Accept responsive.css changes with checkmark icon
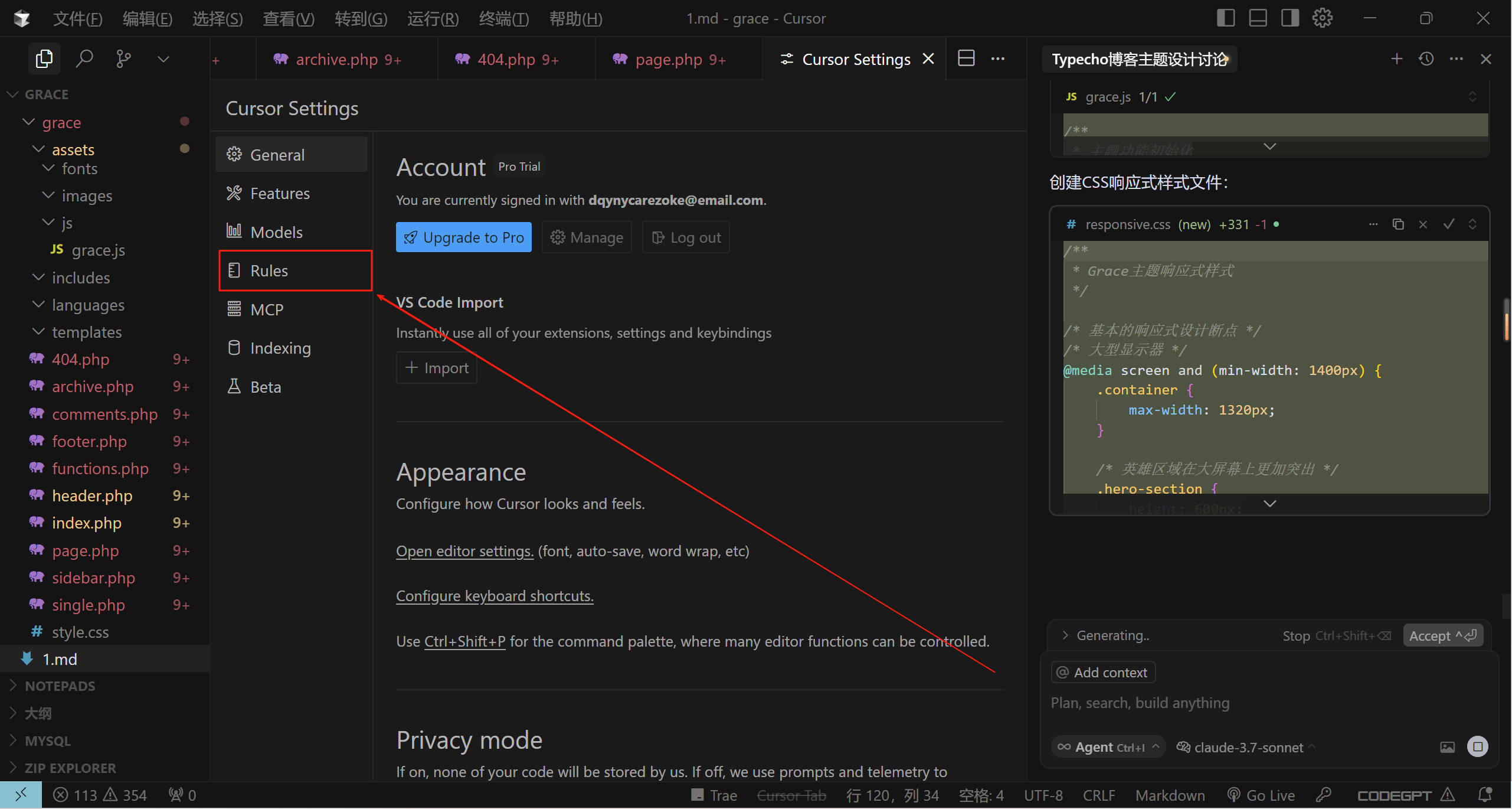Image resolution: width=1512 pixels, height=809 pixels. 1449,224
